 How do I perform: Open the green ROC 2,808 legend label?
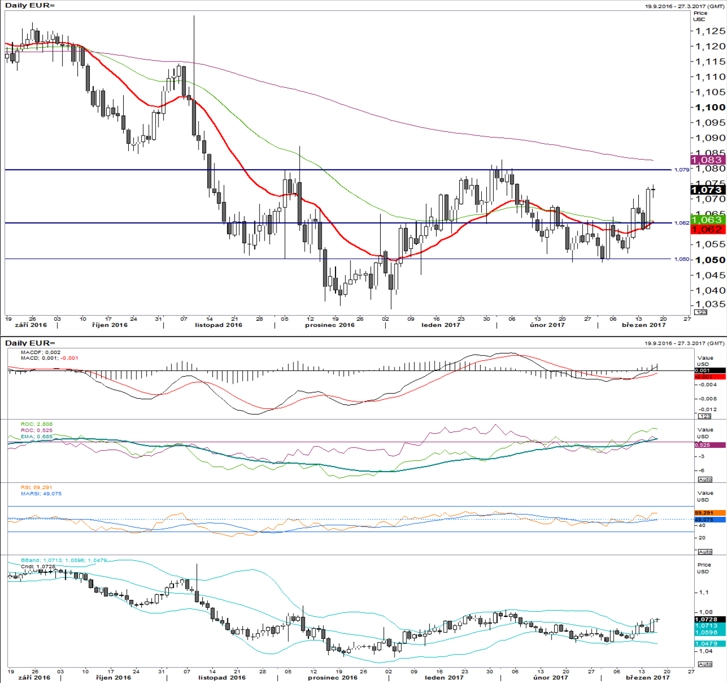click(37, 424)
